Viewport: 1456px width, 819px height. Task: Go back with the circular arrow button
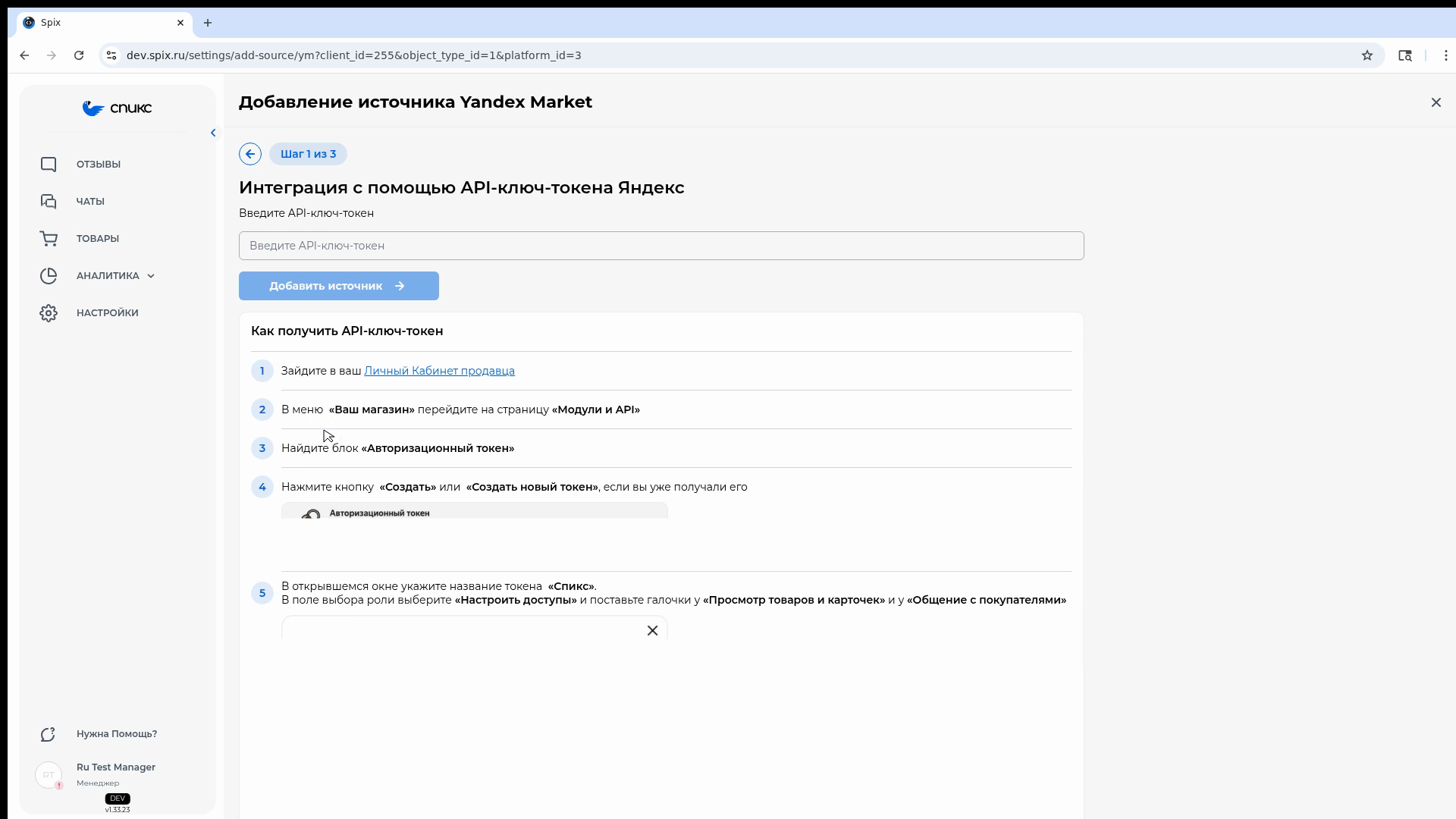point(250,154)
